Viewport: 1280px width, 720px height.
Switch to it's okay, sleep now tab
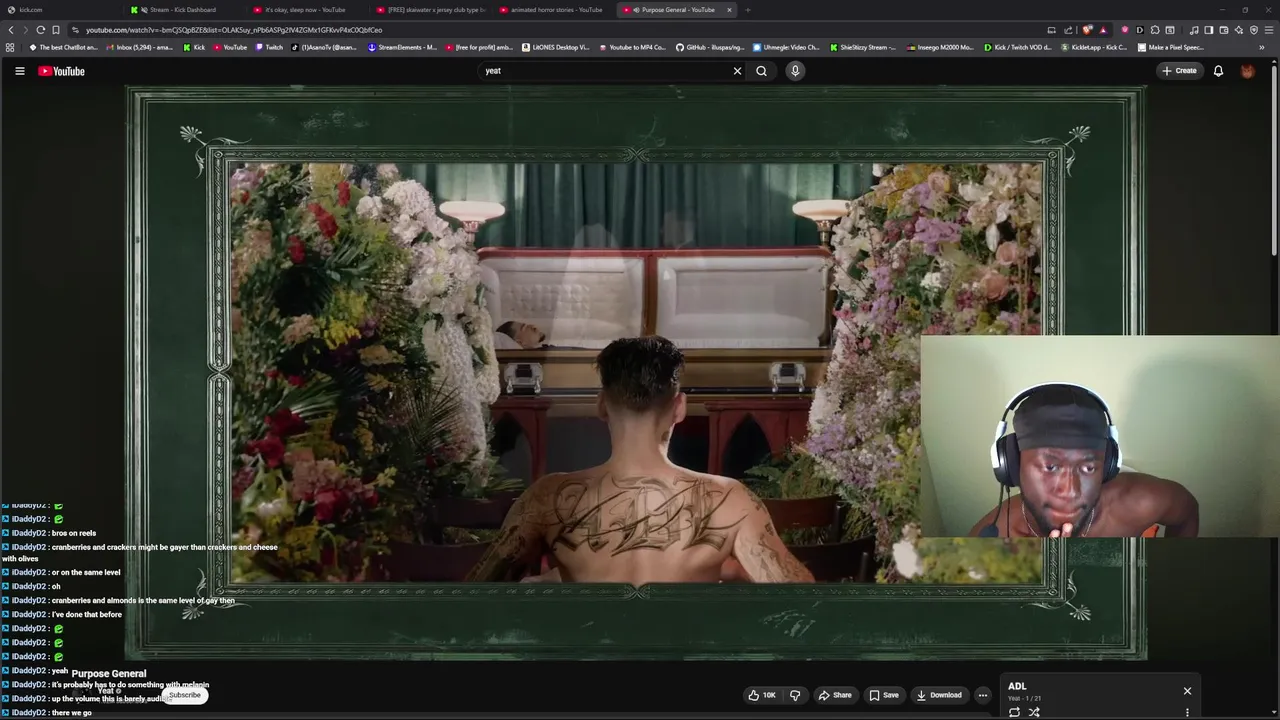[x=305, y=10]
